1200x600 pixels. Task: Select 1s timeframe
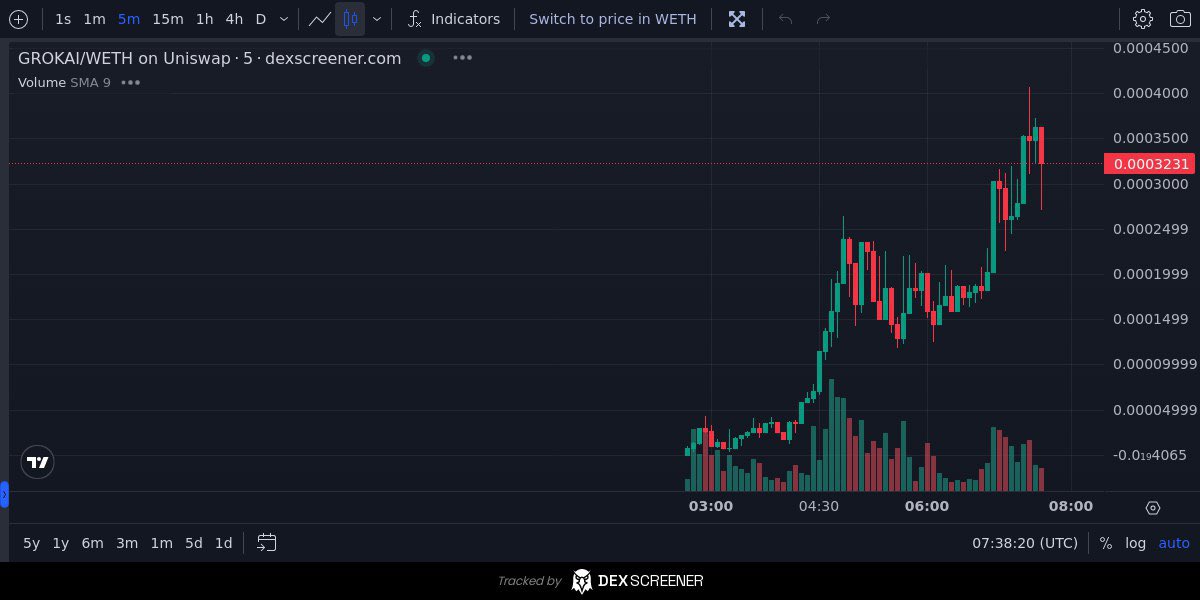(63, 19)
